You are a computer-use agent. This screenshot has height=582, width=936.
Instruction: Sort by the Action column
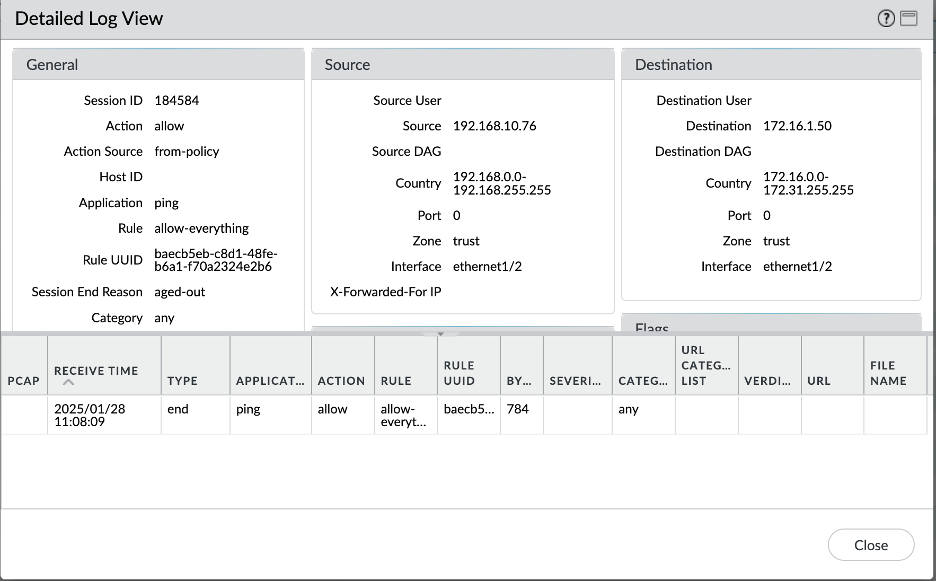341,380
